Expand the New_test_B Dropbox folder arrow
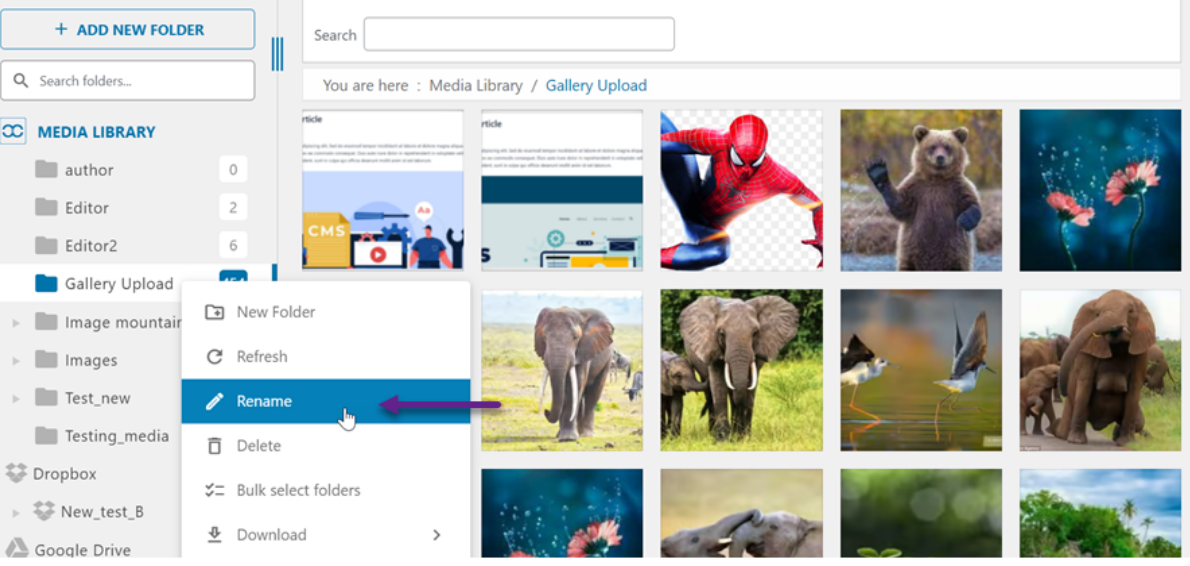Viewport: 1190px width, 566px height. (16, 514)
